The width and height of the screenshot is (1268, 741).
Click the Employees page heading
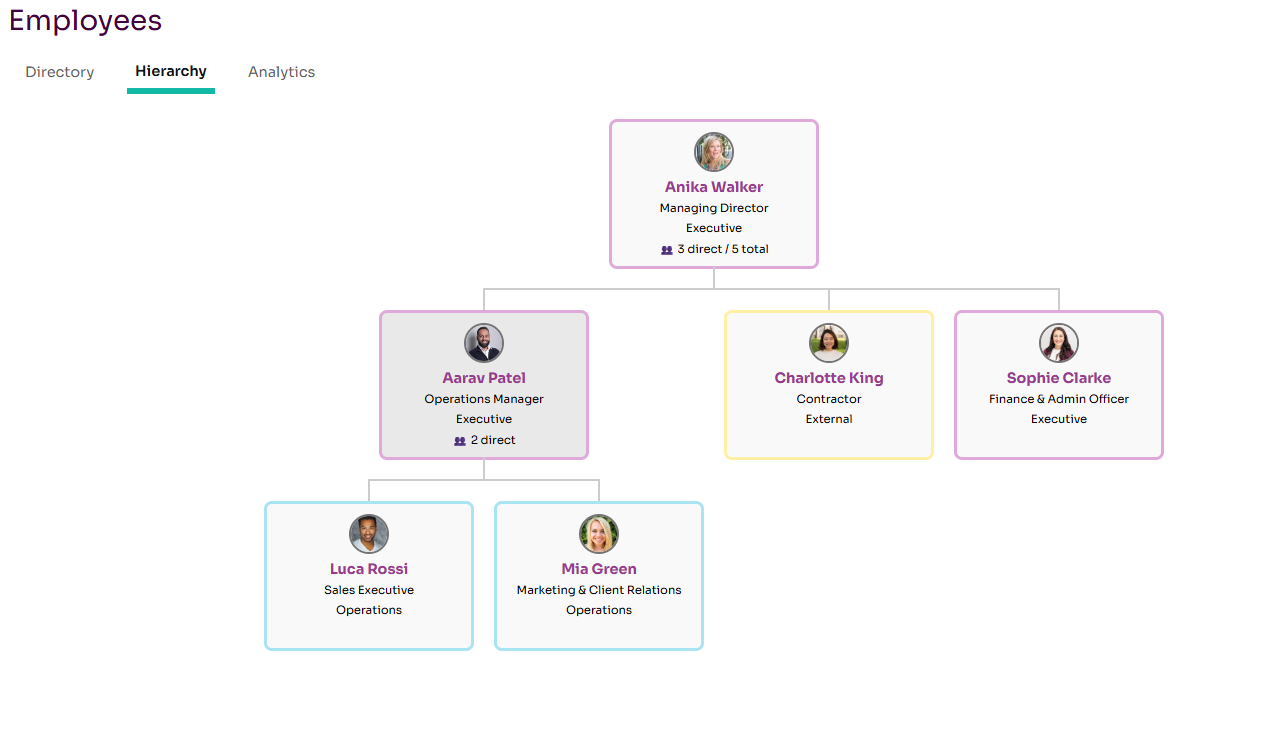tap(85, 20)
